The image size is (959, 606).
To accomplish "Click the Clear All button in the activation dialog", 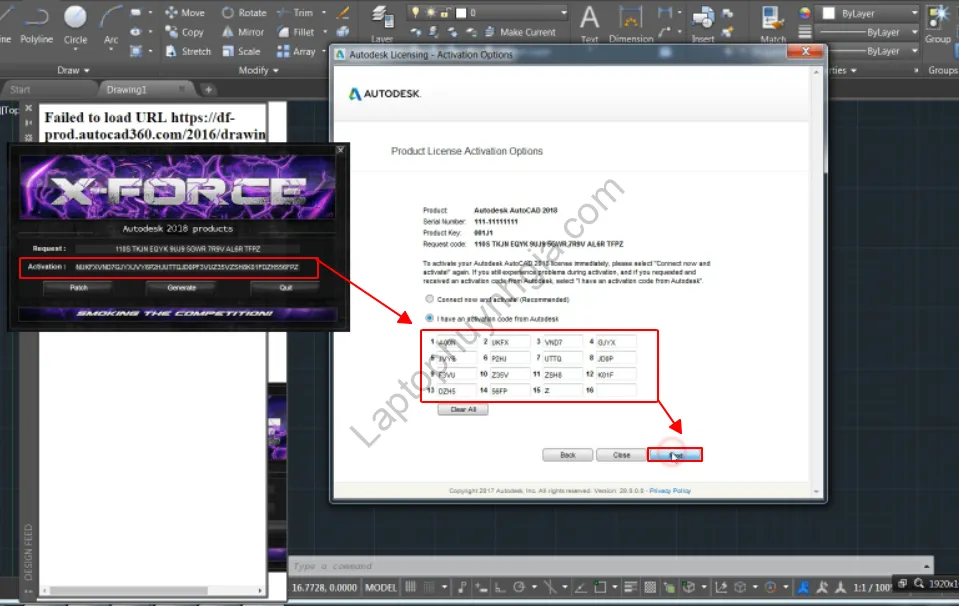I will coord(463,409).
